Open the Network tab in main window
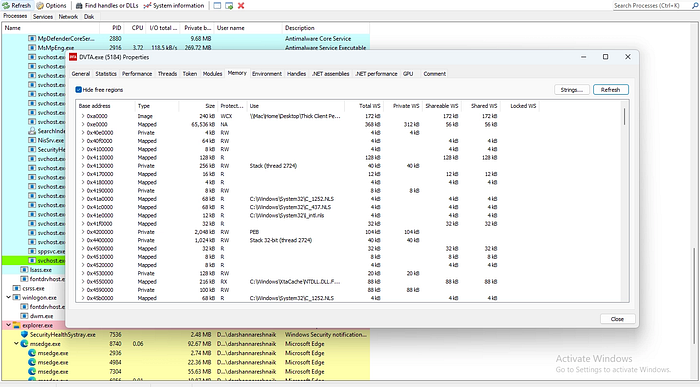The height and width of the screenshot is (387, 700). coord(68,17)
